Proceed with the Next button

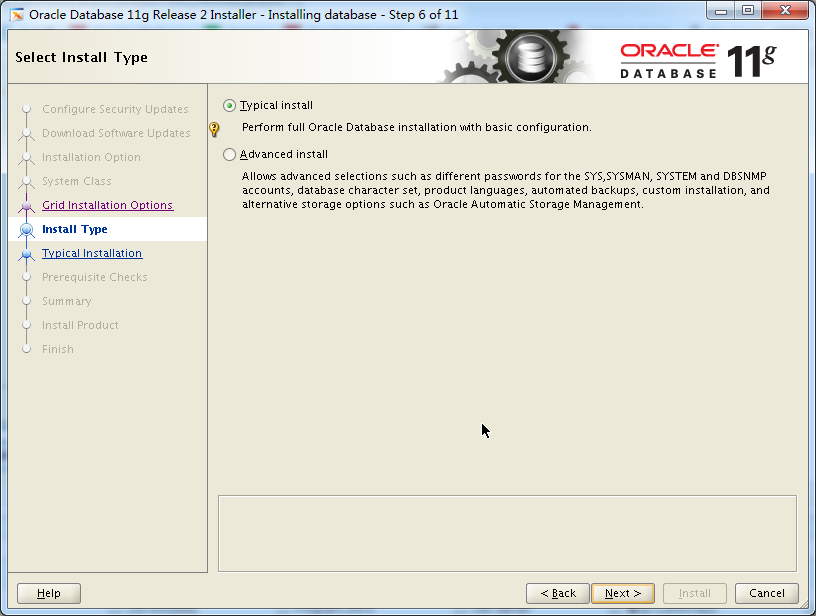[x=623, y=593]
